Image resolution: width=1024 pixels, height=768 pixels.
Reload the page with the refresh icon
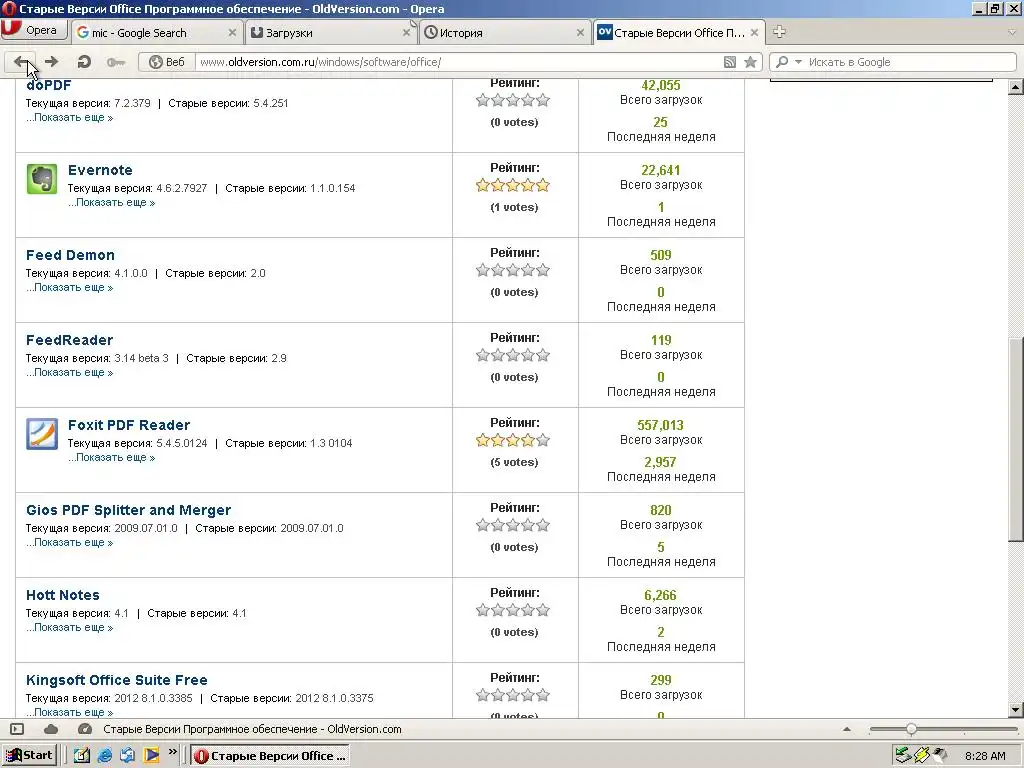pos(84,62)
